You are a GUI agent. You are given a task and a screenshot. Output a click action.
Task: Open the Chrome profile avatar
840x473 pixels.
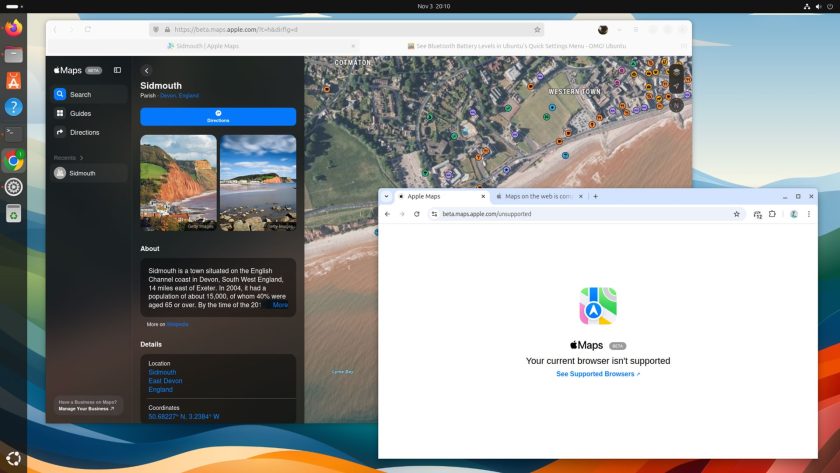point(794,214)
